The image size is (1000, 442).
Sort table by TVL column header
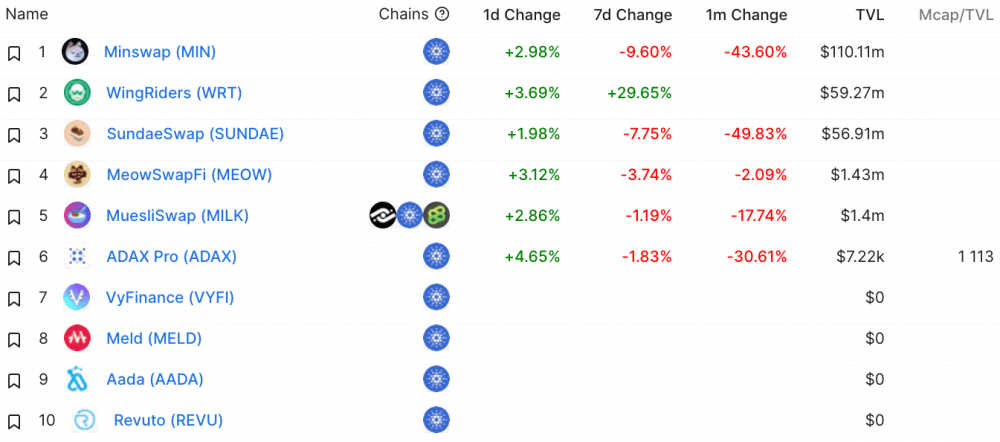click(x=870, y=15)
